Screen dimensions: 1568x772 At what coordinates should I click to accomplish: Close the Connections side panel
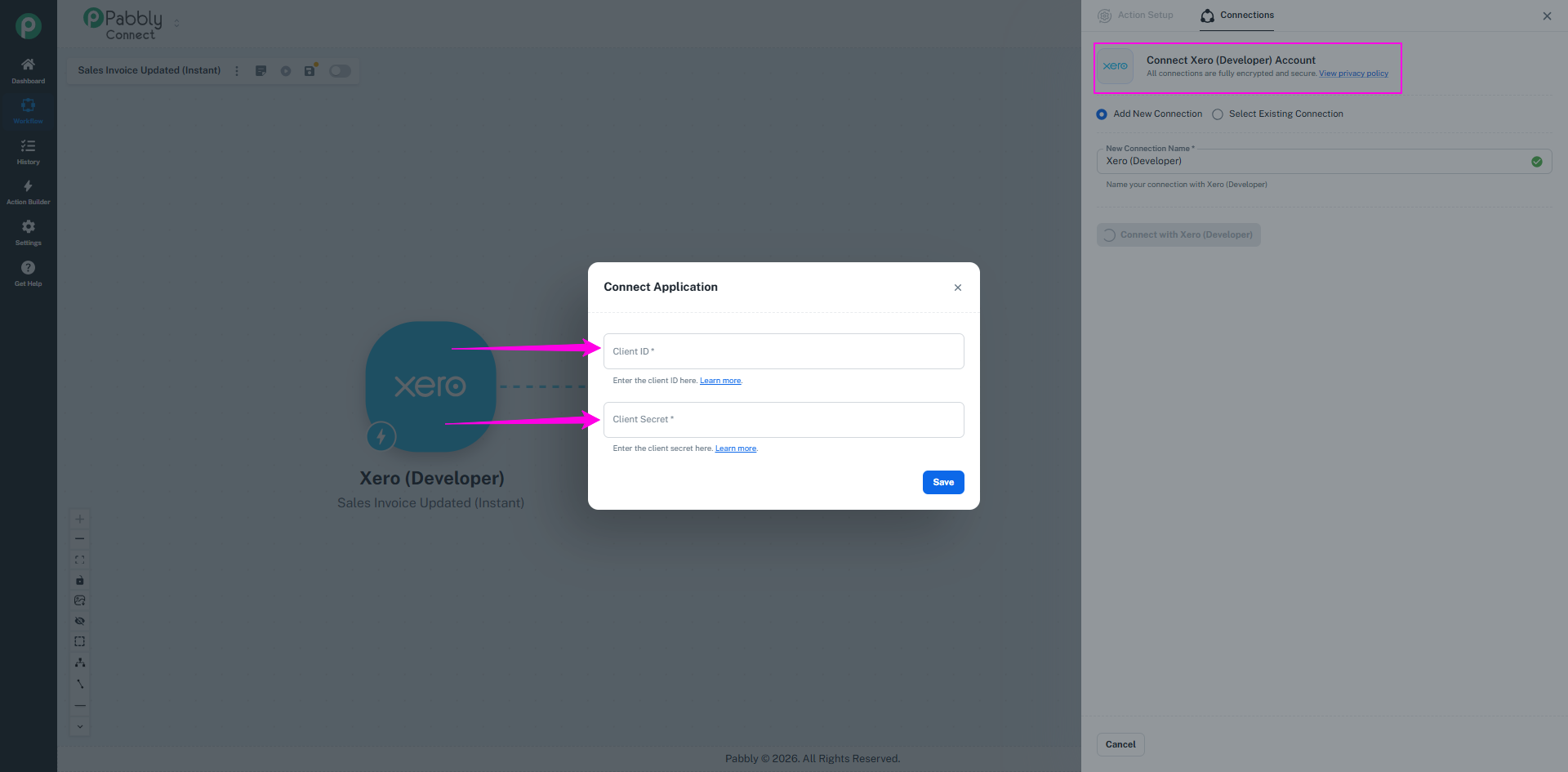pos(1547,16)
